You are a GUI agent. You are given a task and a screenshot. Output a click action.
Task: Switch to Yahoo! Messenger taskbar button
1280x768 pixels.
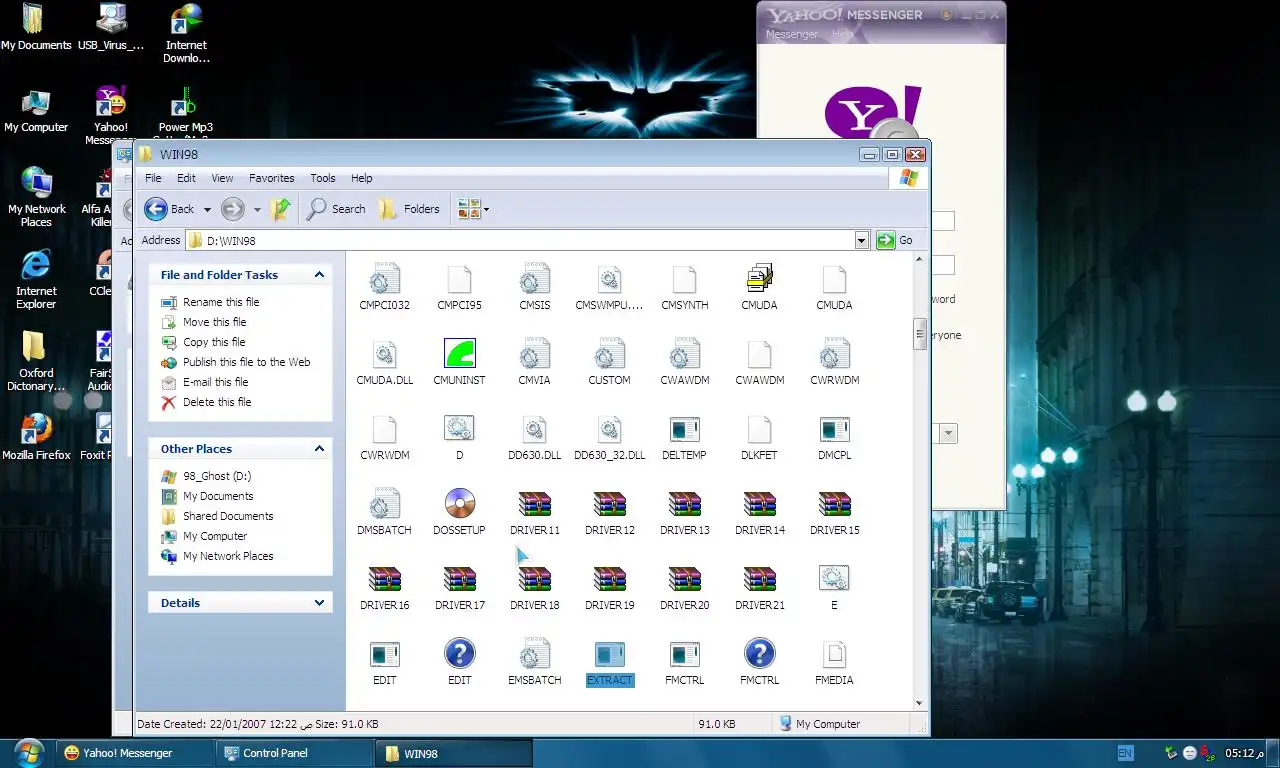[133, 753]
